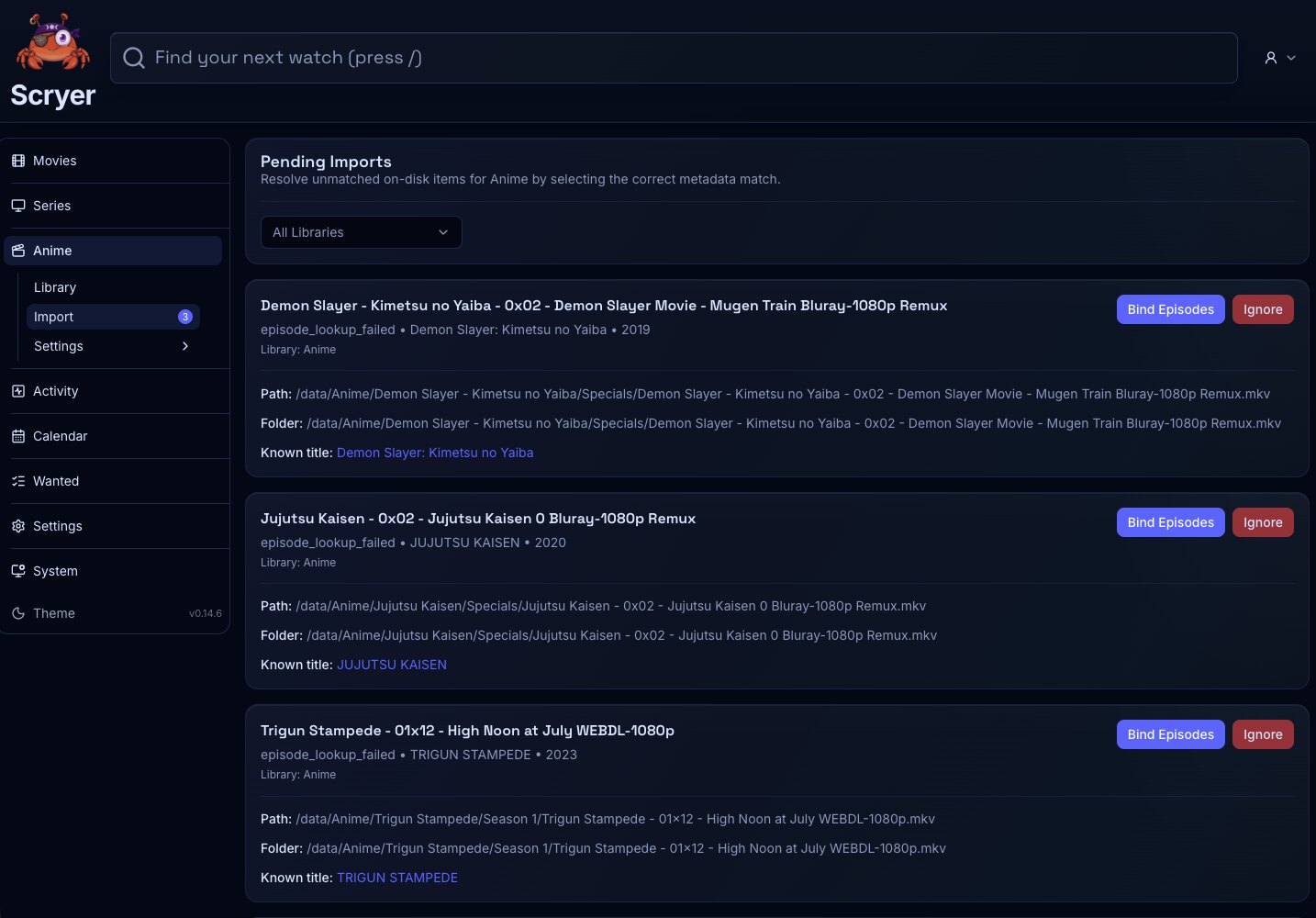
Task: Click the Scryer crab mascot logo
Action: [53, 42]
